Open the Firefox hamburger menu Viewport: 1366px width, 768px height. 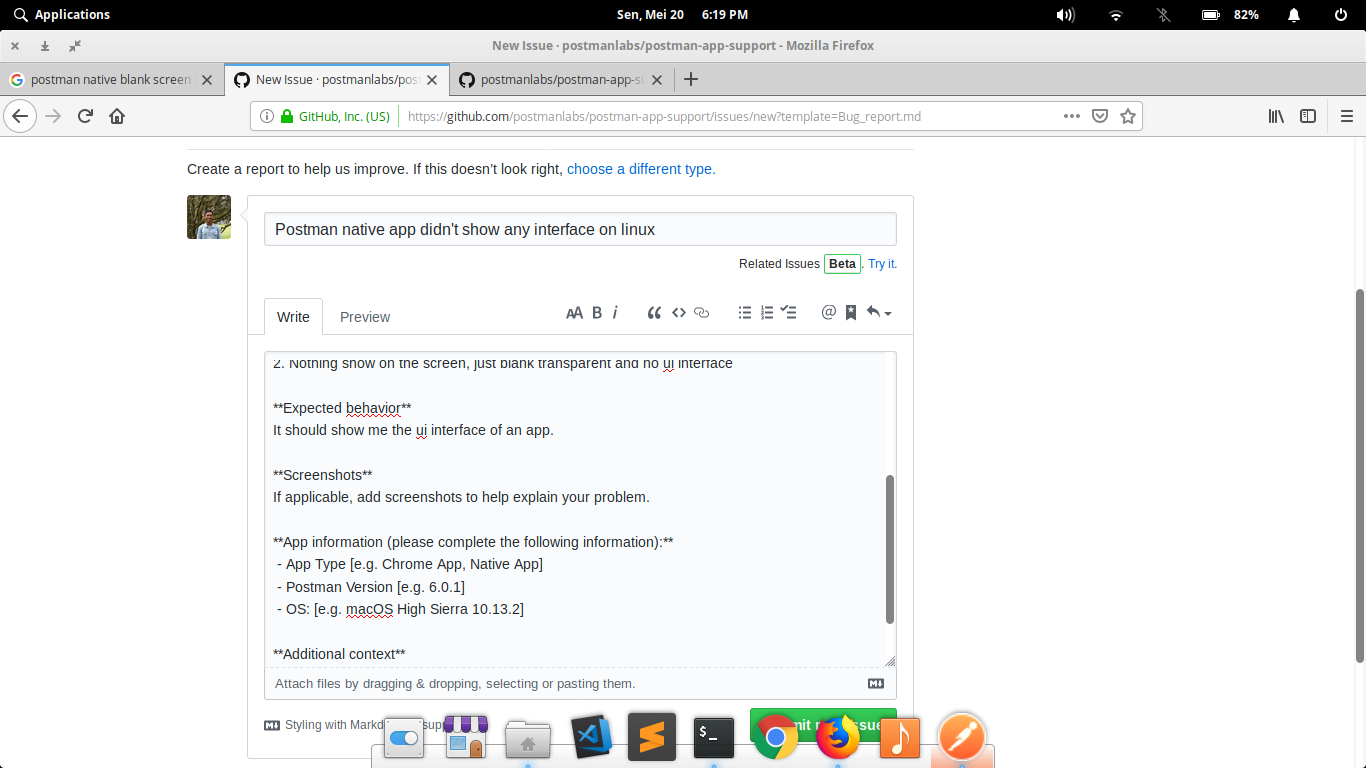coord(1345,116)
